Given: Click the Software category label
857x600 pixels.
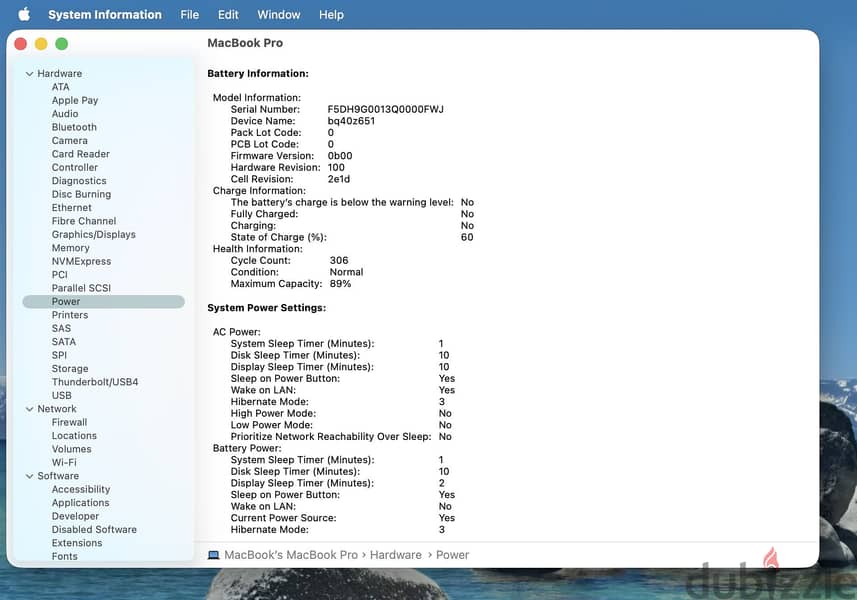Looking at the screenshot, I should (58, 476).
